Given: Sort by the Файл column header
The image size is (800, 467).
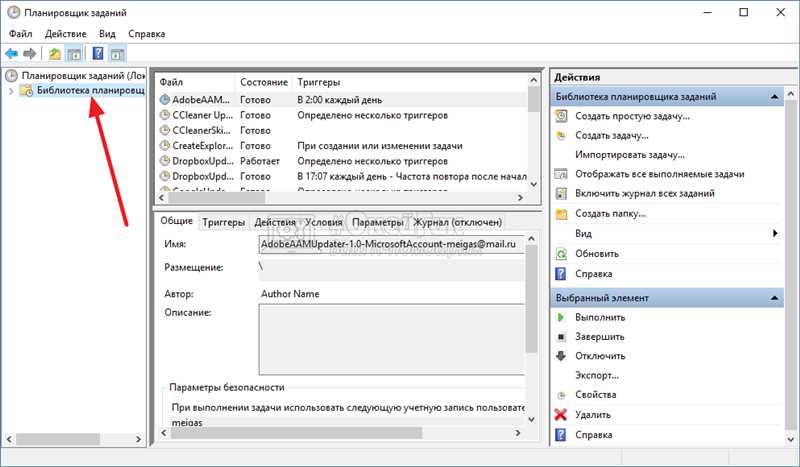Looking at the screenshot, I should pyautogui.click(x=195, y=82).
